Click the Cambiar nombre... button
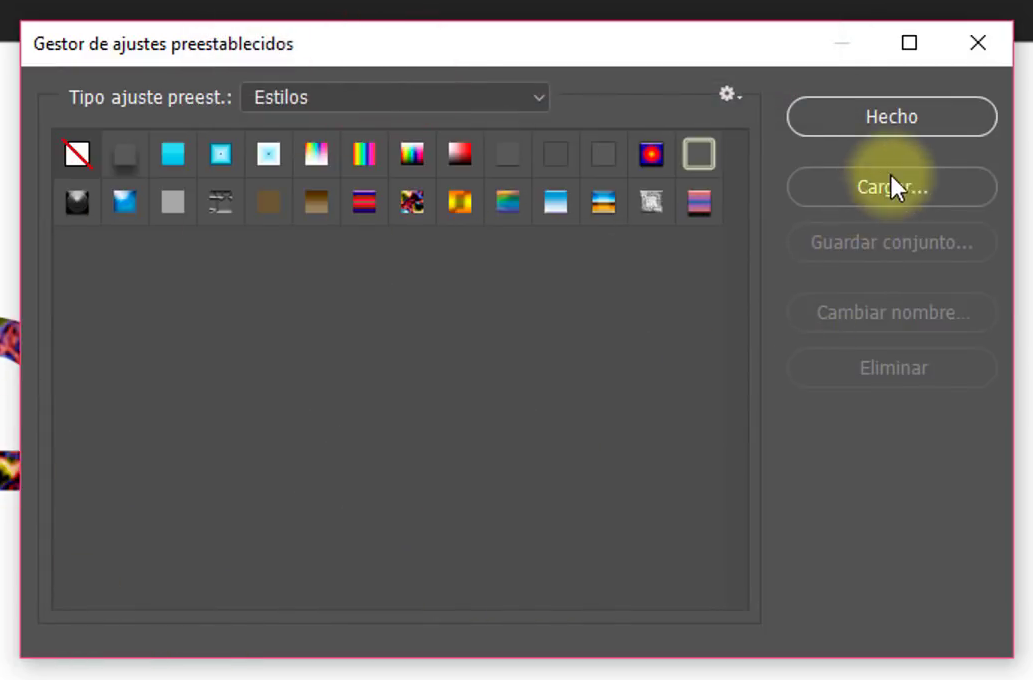This screenshot has width=1033, height=680. pyautogui.click(x=891, y=313)
